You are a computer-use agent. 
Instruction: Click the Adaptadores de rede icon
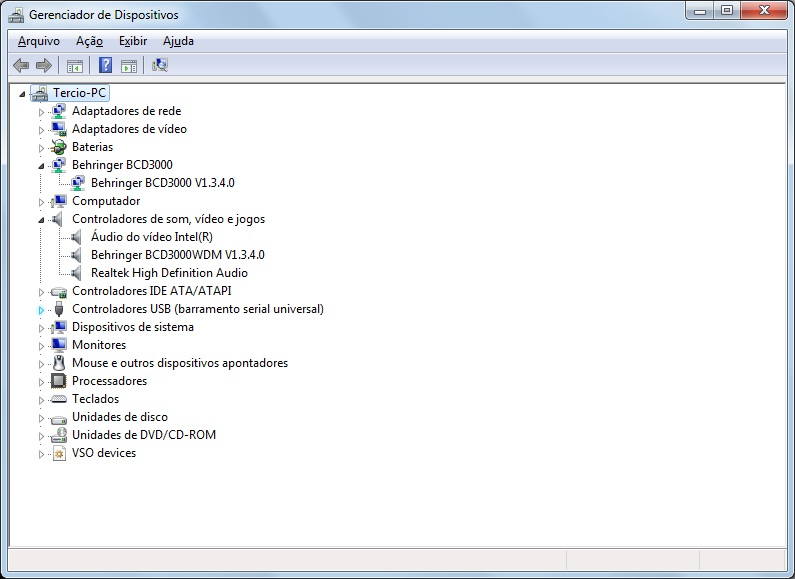pyautogui.click(x=59, y=111)
